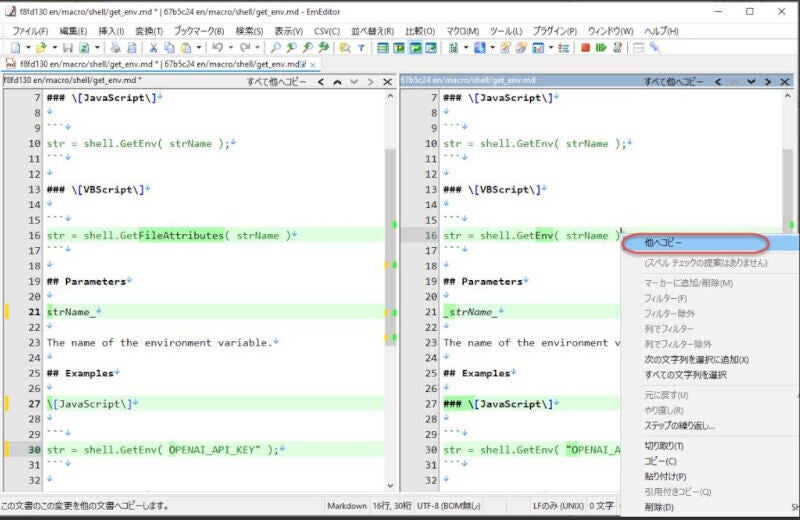Click the Undo arrow toolbar icon

(x=217, y=48)
